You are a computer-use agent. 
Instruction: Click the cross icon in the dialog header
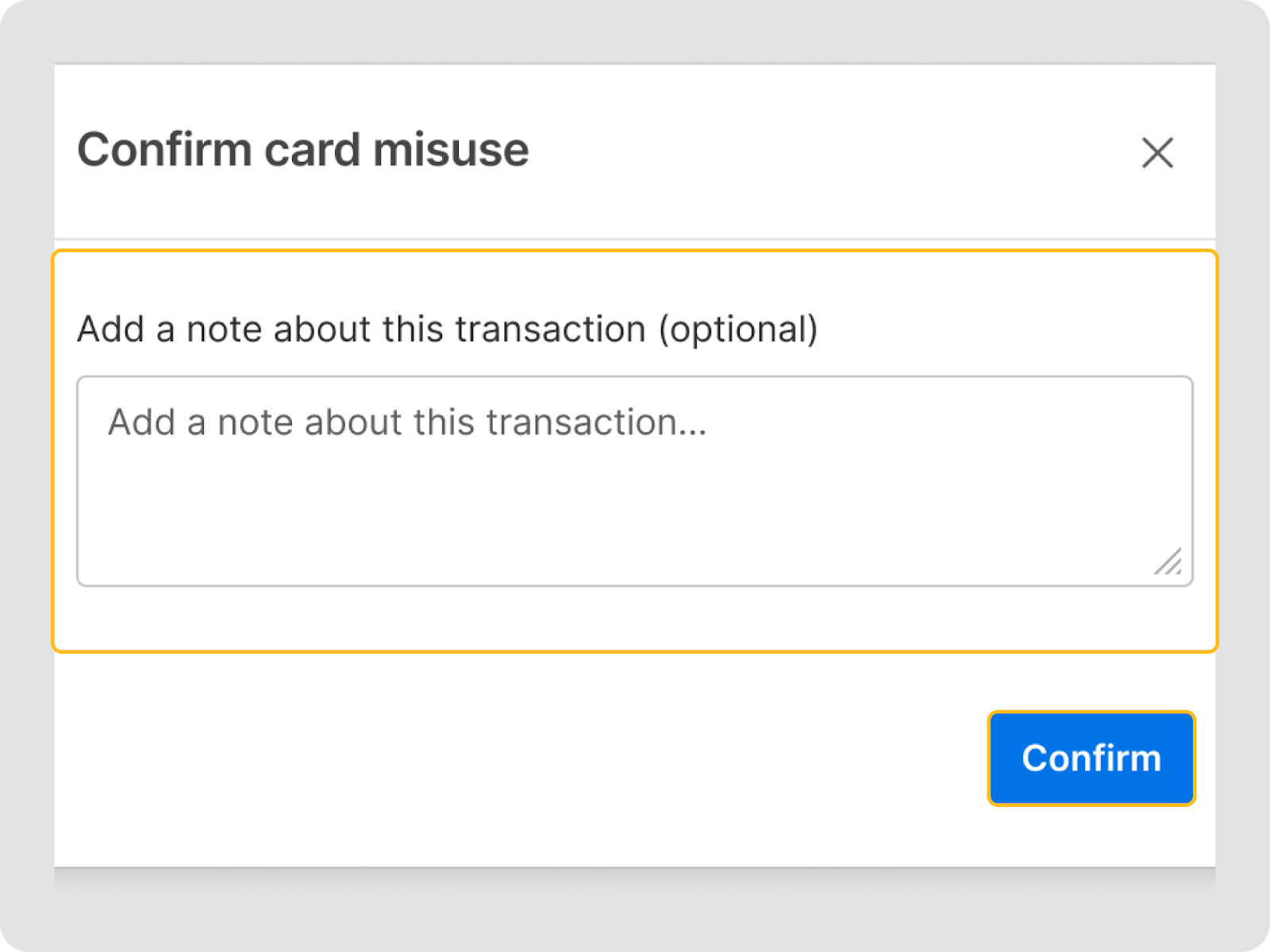1157,152
